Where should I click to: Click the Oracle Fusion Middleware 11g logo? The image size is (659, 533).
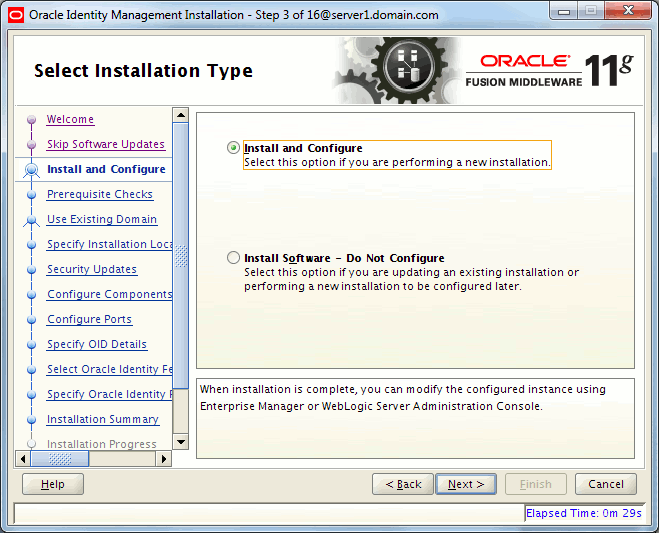pos(550,70)
